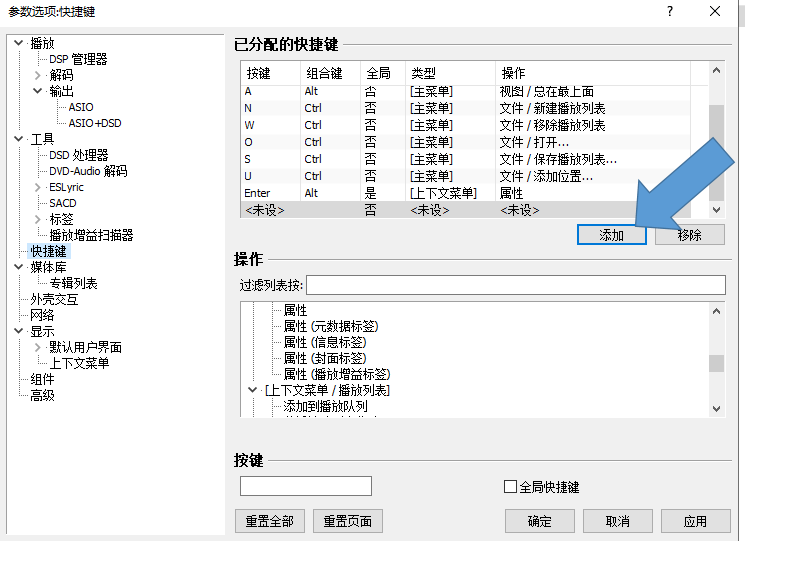Viewport: 795px width, 563px height.
Task: Open the 播放增益扫描器 page
Action: [x=91, y=235]
